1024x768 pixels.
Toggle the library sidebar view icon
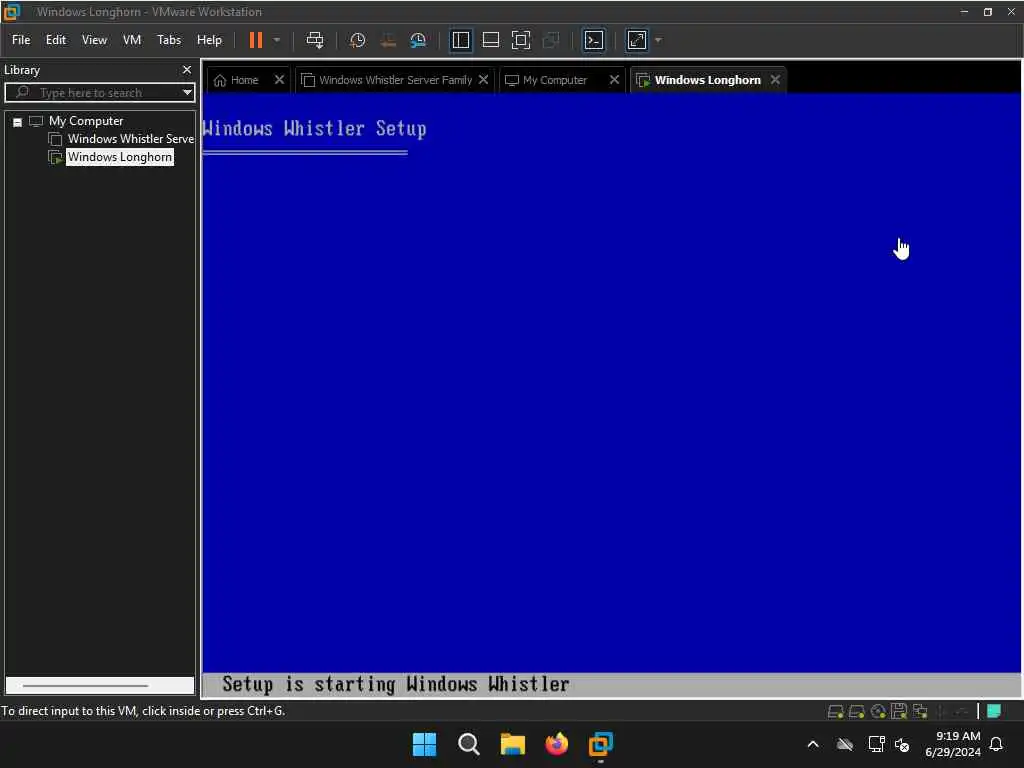pyautogui.click(x=460, y=40)
